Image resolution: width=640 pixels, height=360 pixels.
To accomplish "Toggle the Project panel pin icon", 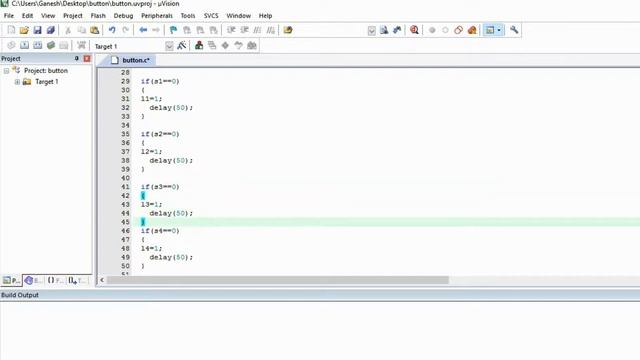I will click(x=76, y=59).
